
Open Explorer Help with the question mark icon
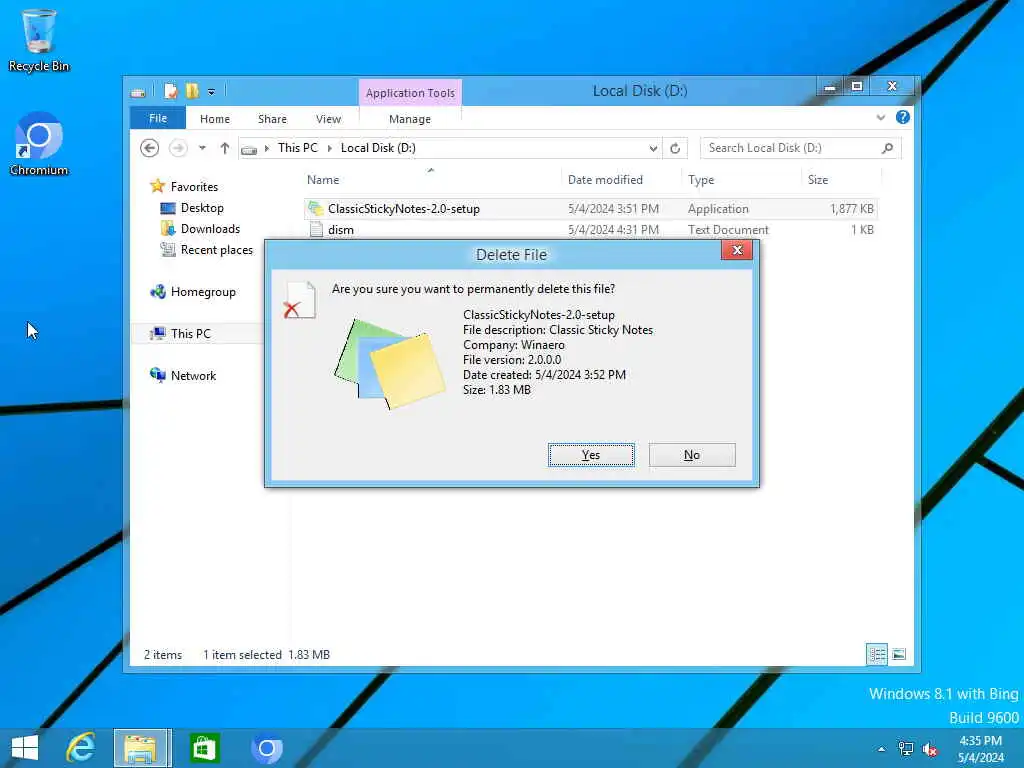[x=903, y=117]
